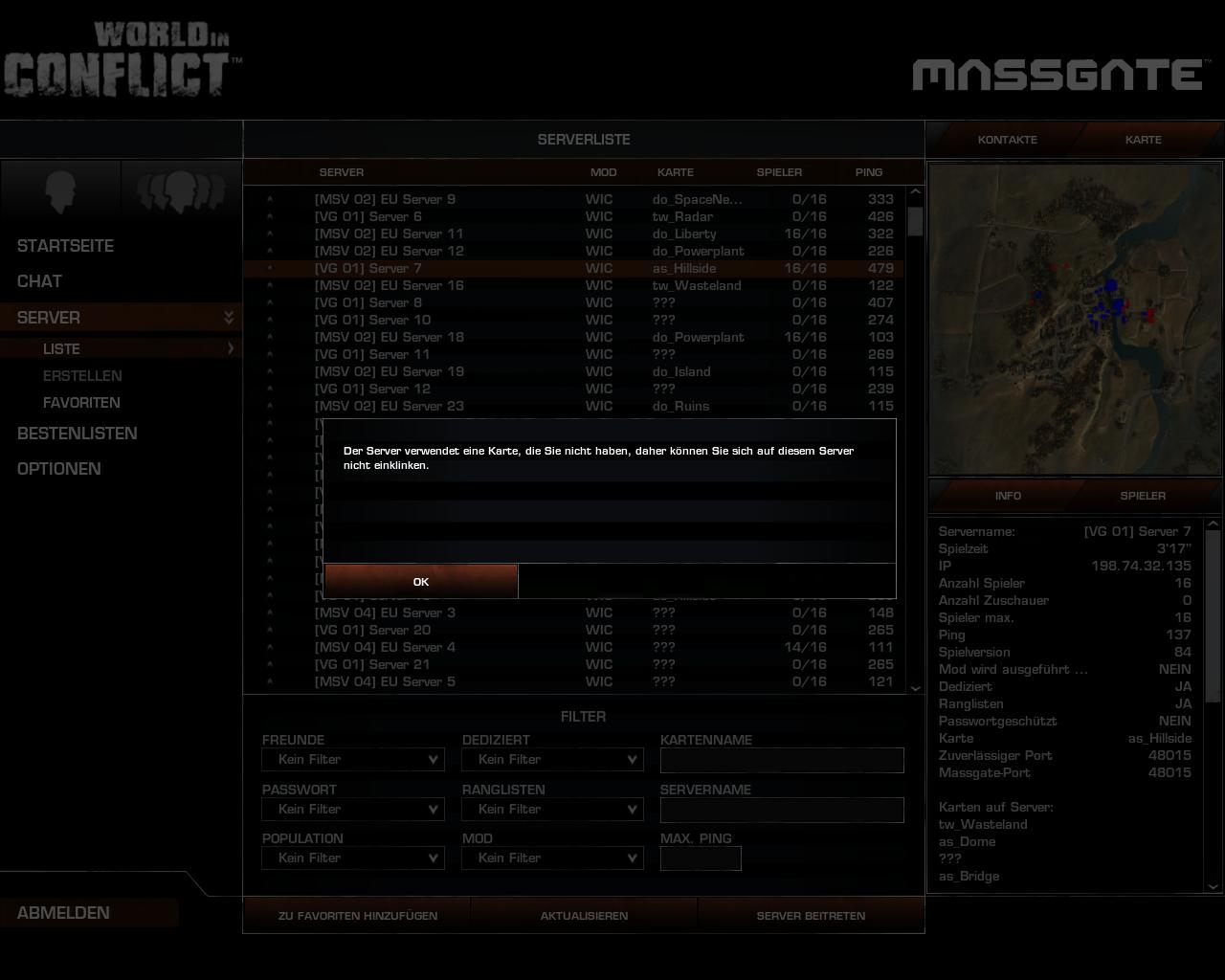Click as_Dome in Karten auf Server list
The image size is (1225, 980).
tap(967, 841)
